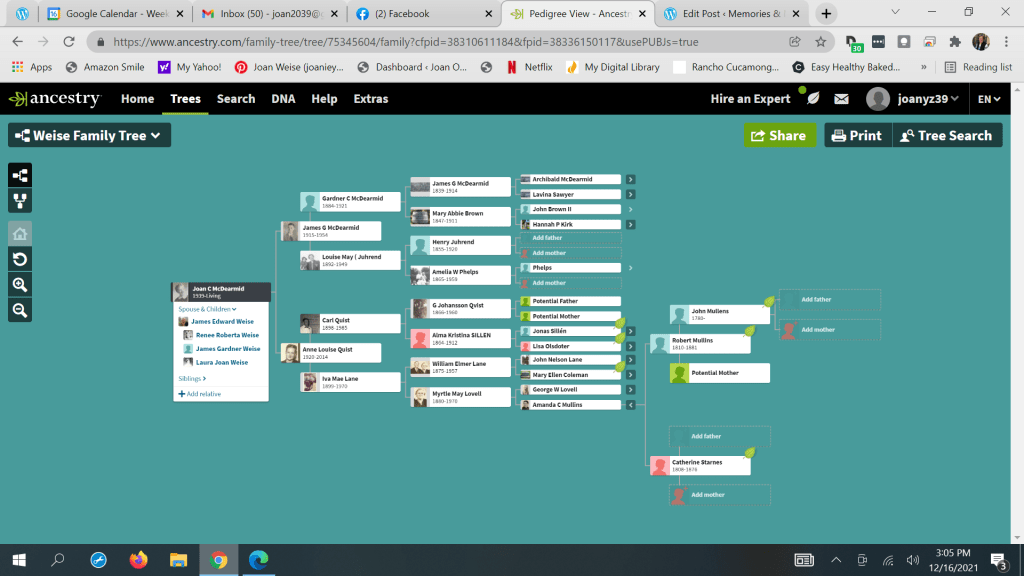The image size is (1024, 576).
Task: Click the Add relative link
Action: [200, 394]
